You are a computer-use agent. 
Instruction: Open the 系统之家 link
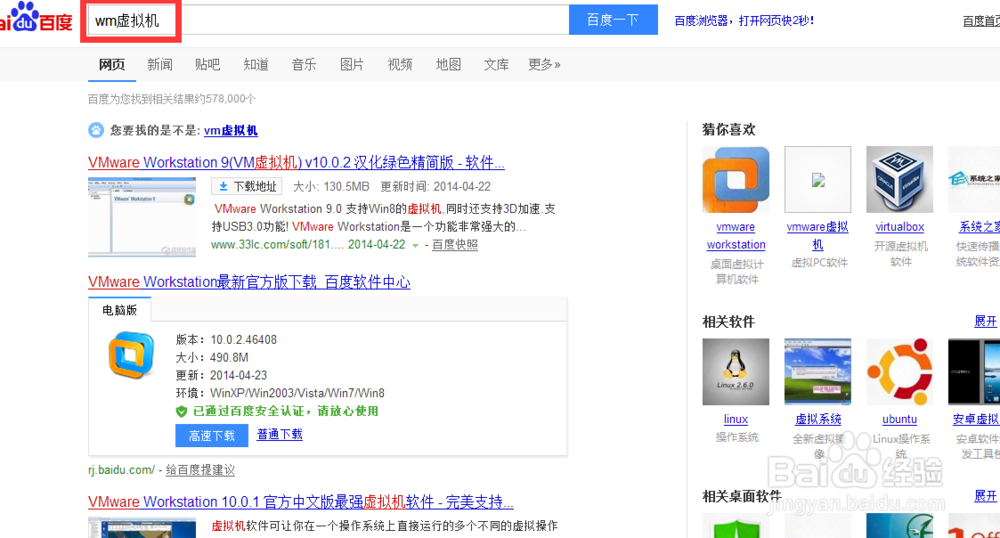pyautogui.click(x=979, y=227)
